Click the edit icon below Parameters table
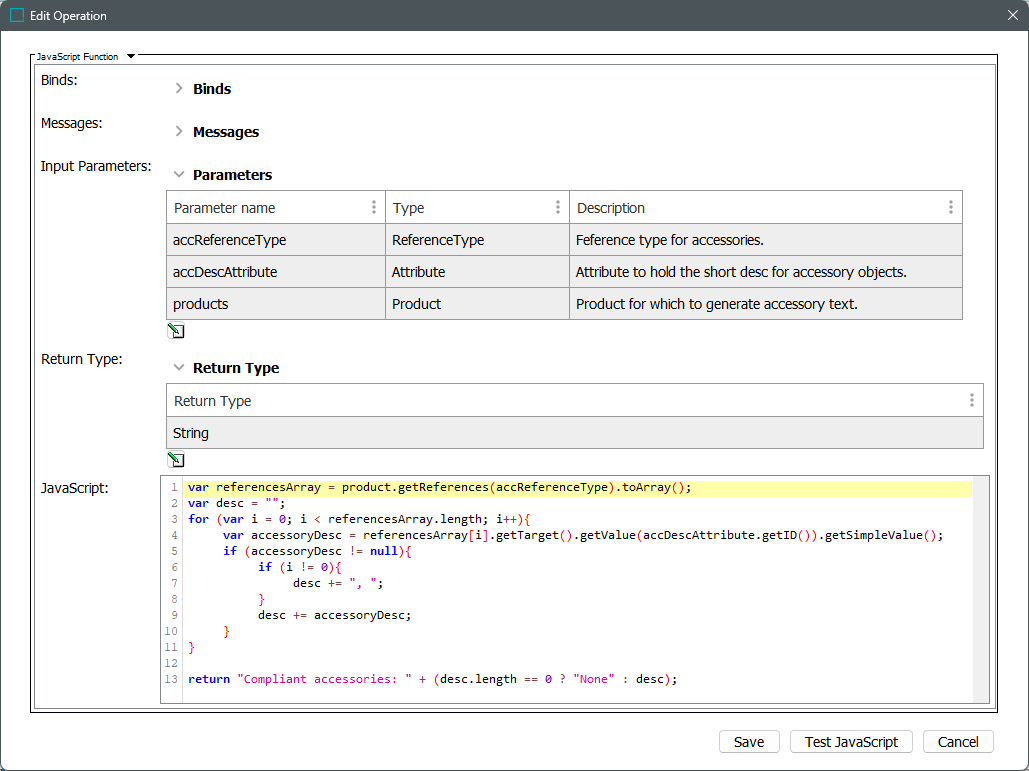The height and width of the screenshot is (771, 1029). pos(176,331)
